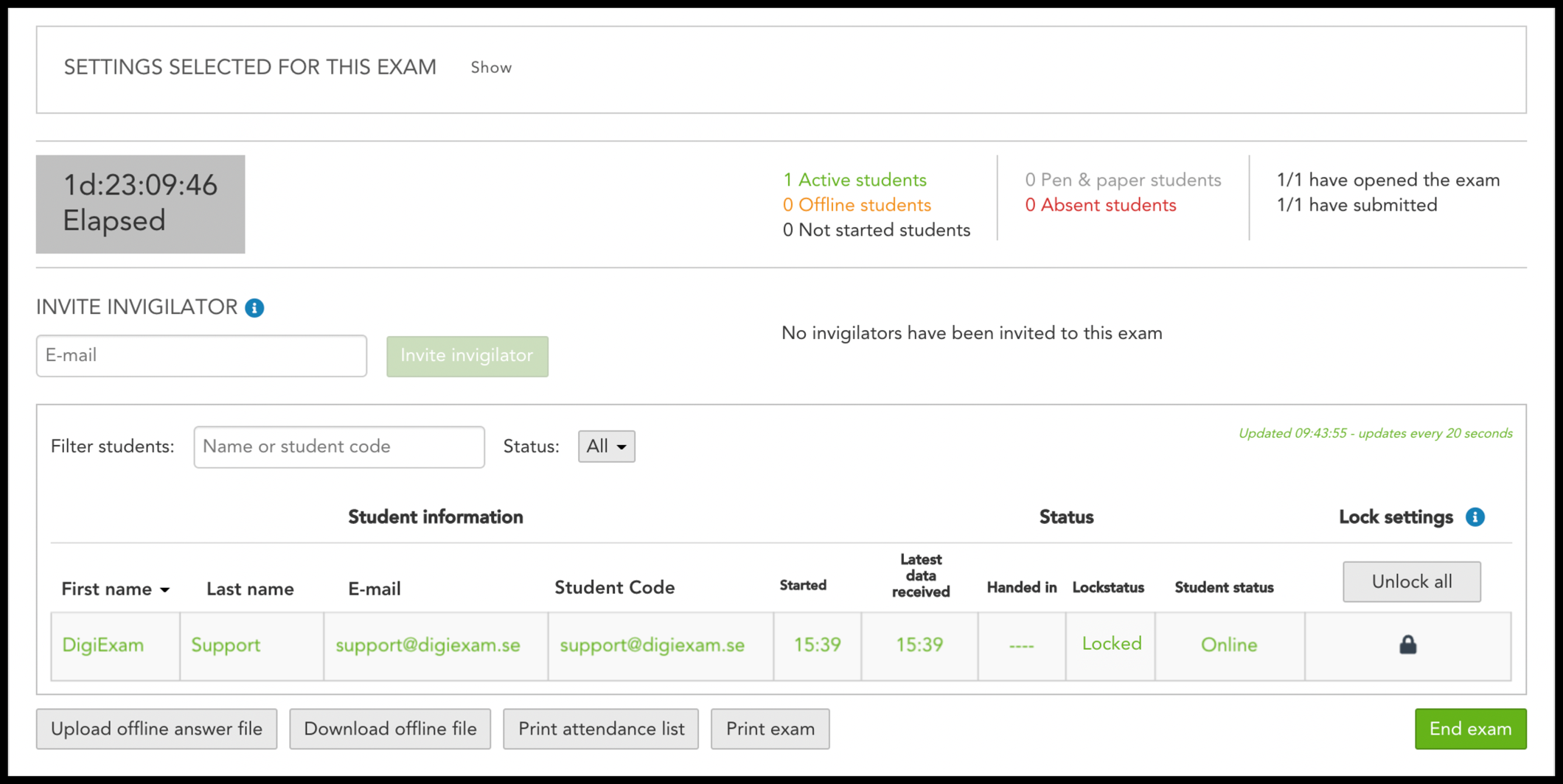Click the 1 Active students count

[854, 181]
